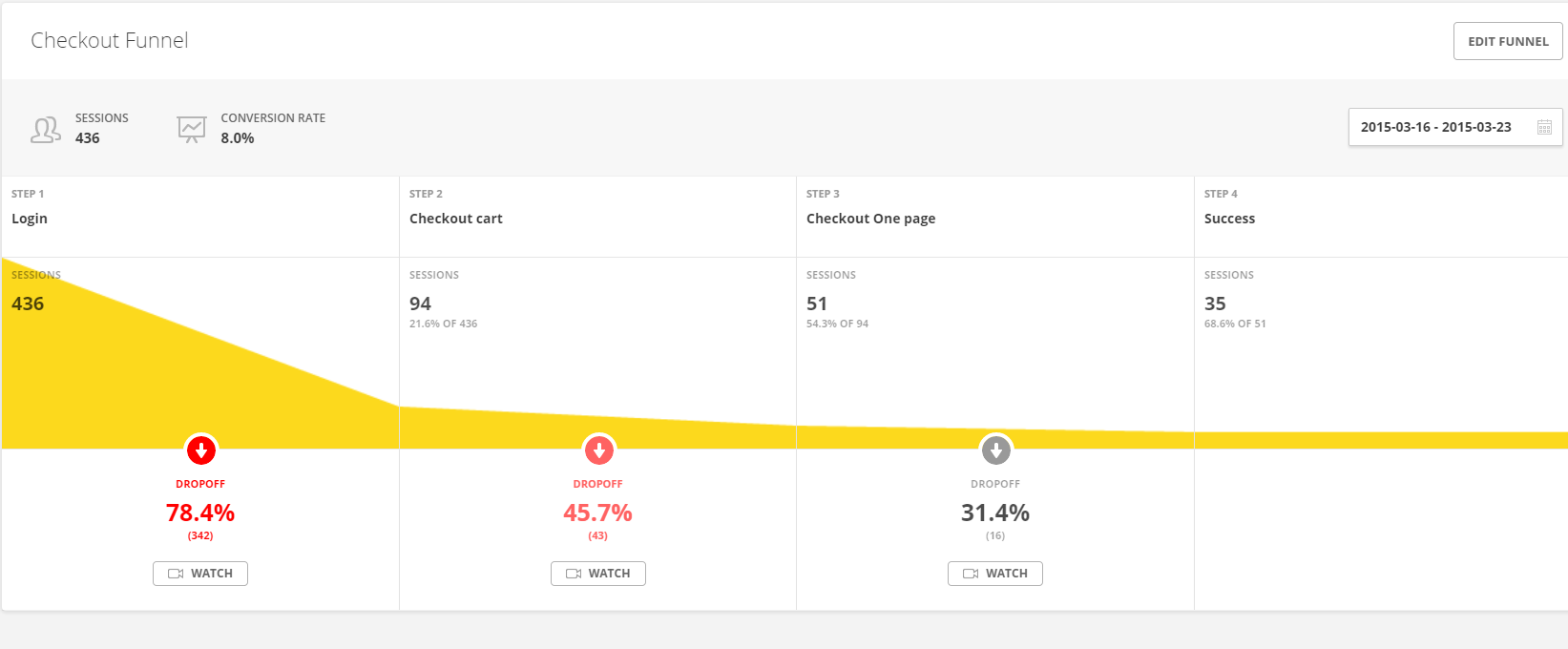The height and width of the screenshot is (649, 1568).
Task: Click the red dropoff arrow under Login
Action: (200, 450)
